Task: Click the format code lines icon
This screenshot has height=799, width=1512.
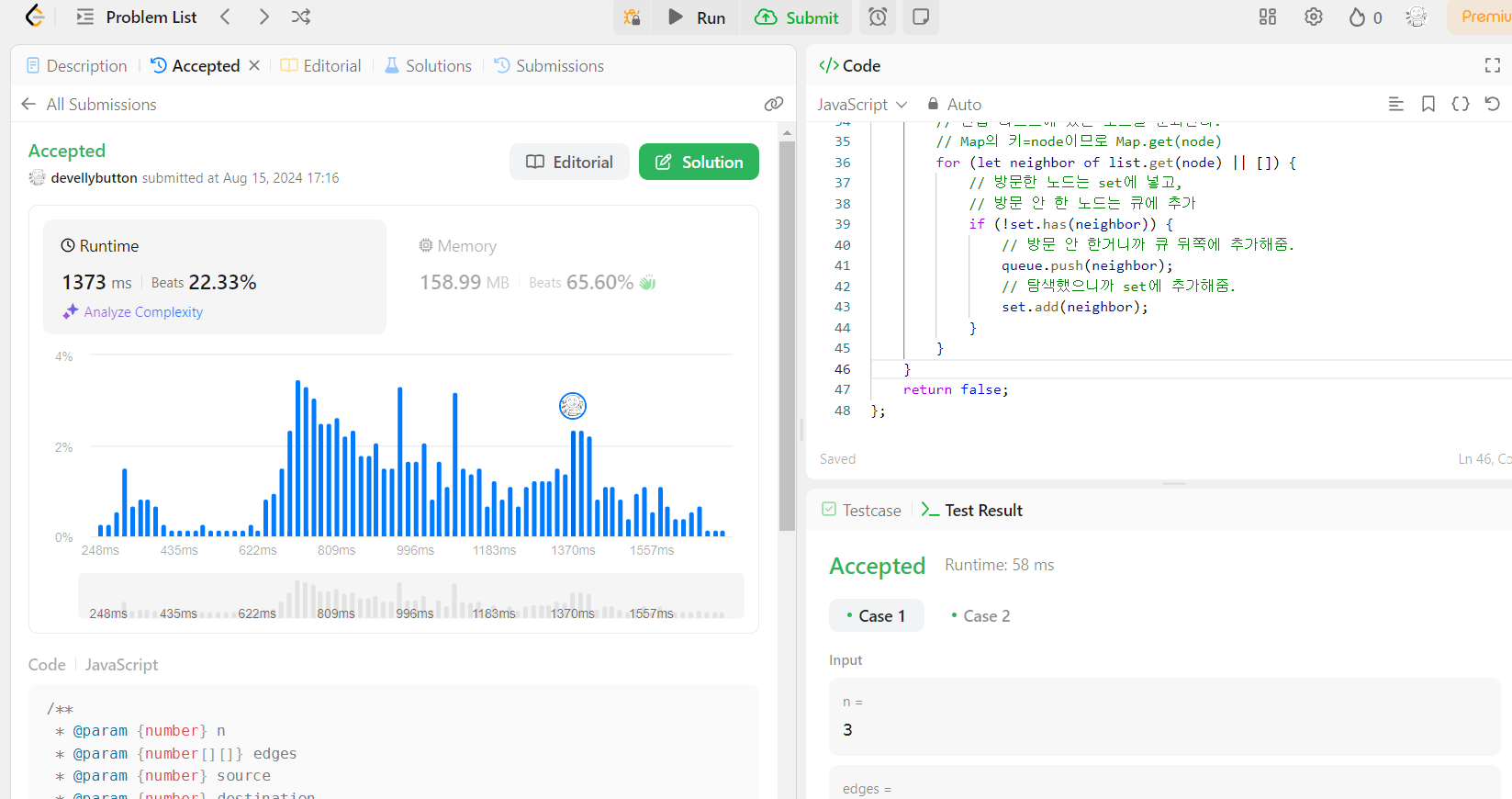Action: point(1396,104)
